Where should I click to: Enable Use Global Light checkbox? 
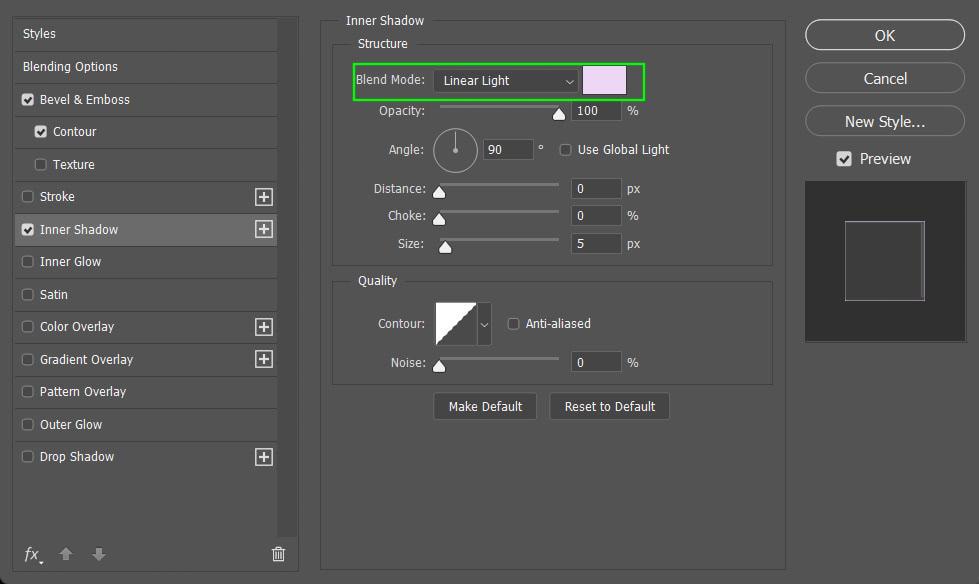click(565, 150)
